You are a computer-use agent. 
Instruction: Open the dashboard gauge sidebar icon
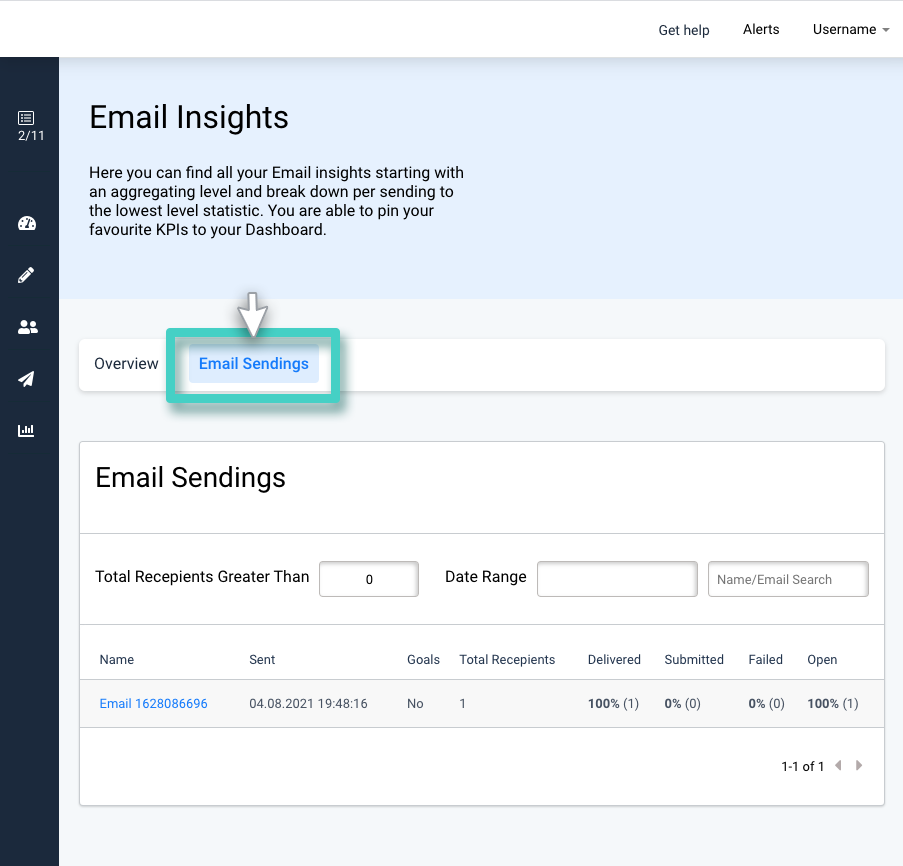pyautogui.click(x=26, y=223)
